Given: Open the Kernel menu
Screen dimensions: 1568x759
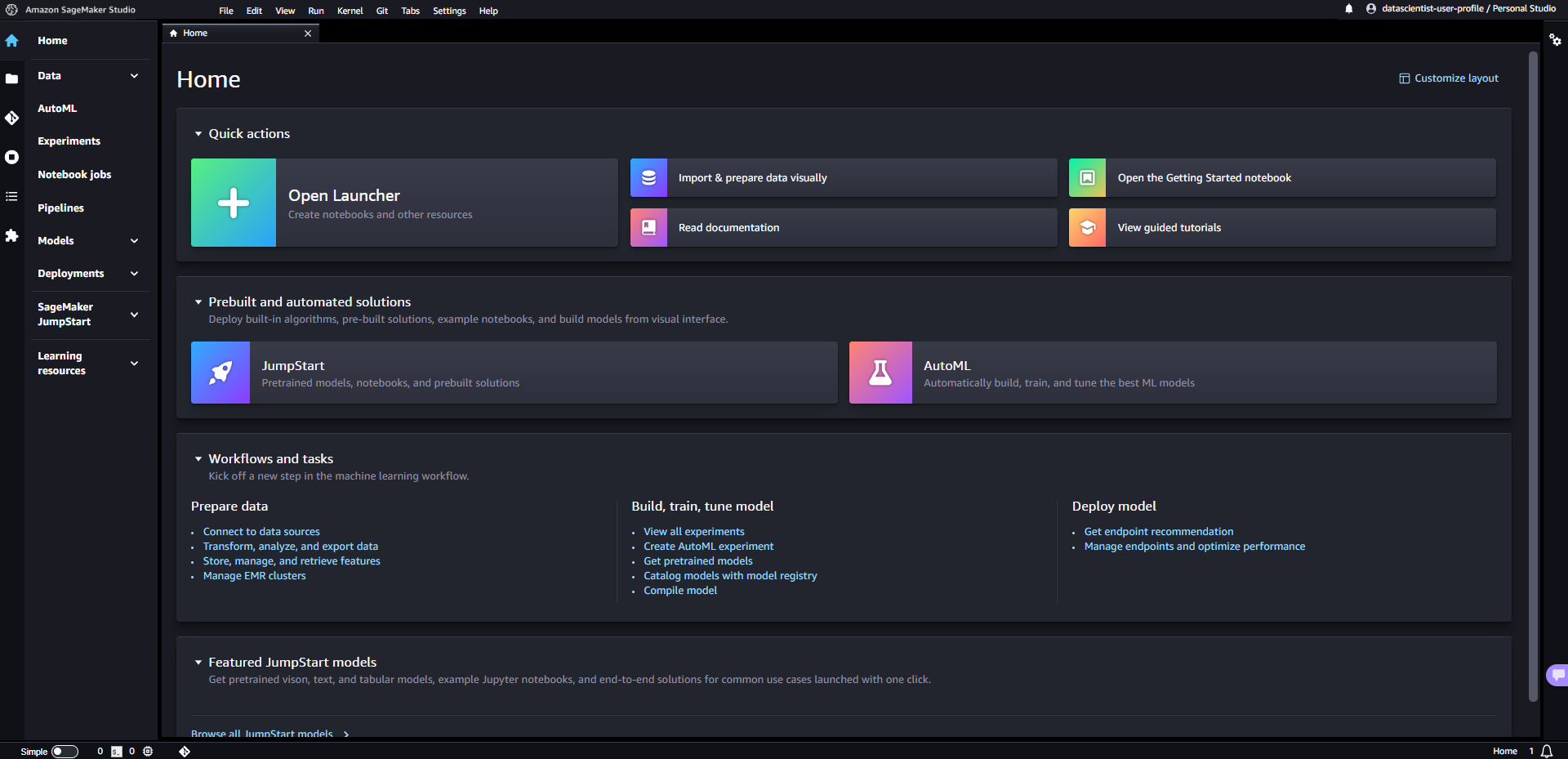Looking at the screenshot, I should coord(350,11).
